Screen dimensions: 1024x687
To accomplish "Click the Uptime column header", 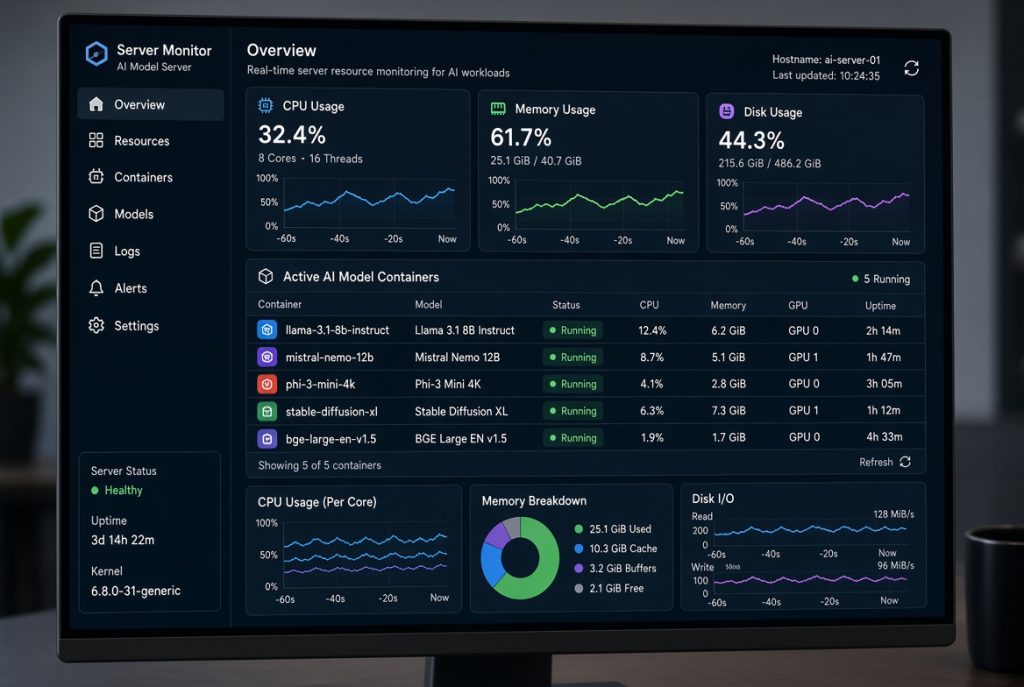I will tap(880, 306).
